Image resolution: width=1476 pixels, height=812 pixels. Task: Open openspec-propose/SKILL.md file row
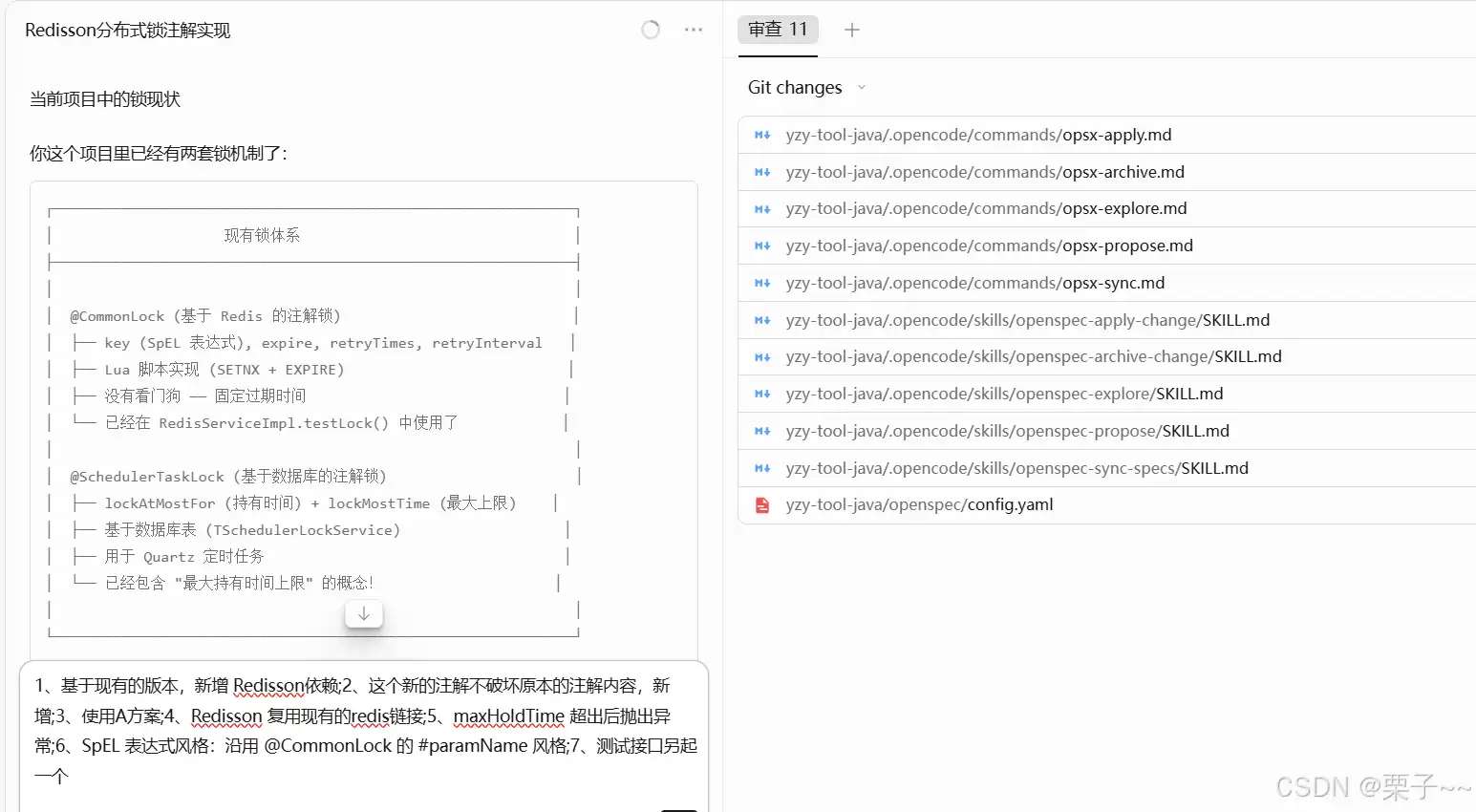click(x=1107, y=431)
